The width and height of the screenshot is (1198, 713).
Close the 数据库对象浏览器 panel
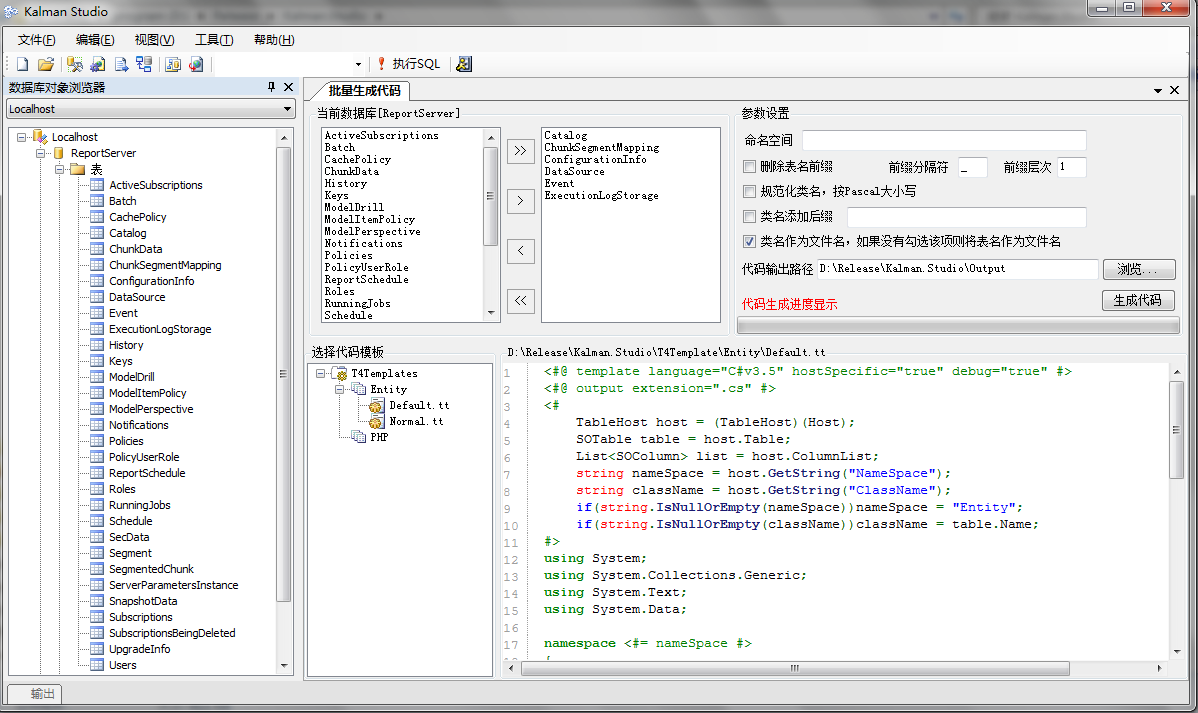coord(288,87)
